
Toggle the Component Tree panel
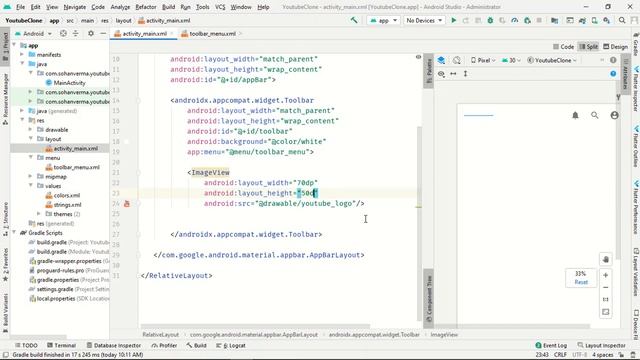point(429,299)
